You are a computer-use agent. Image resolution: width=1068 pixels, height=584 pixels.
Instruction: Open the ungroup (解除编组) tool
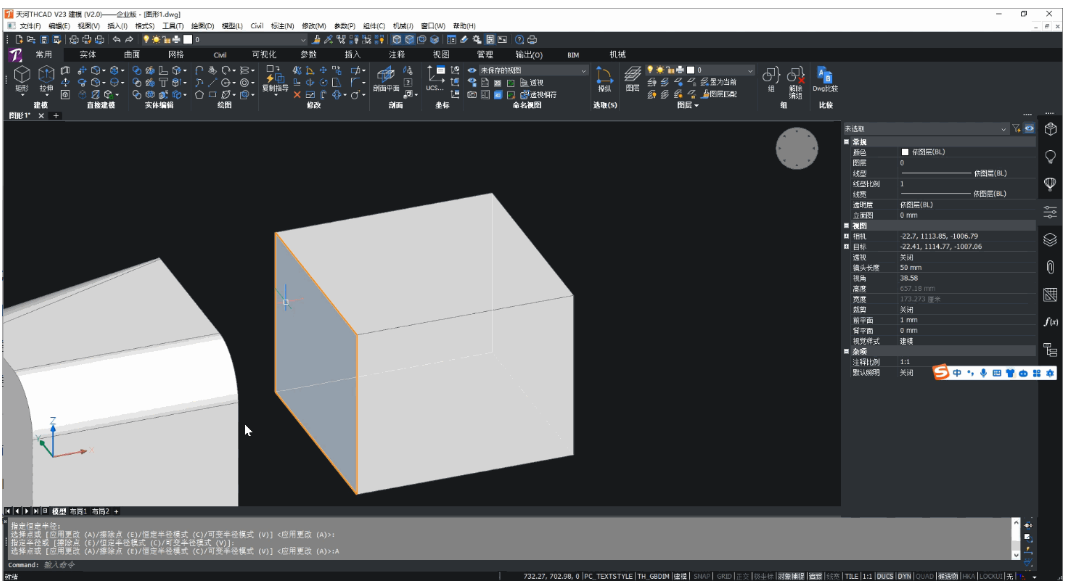coord(796,82)
